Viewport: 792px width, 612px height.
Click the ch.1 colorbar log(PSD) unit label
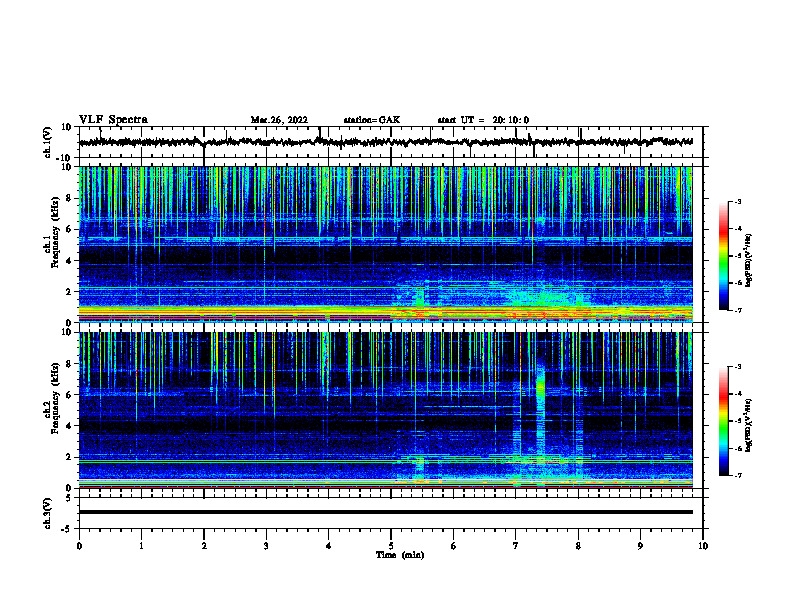tap(749, 261)
